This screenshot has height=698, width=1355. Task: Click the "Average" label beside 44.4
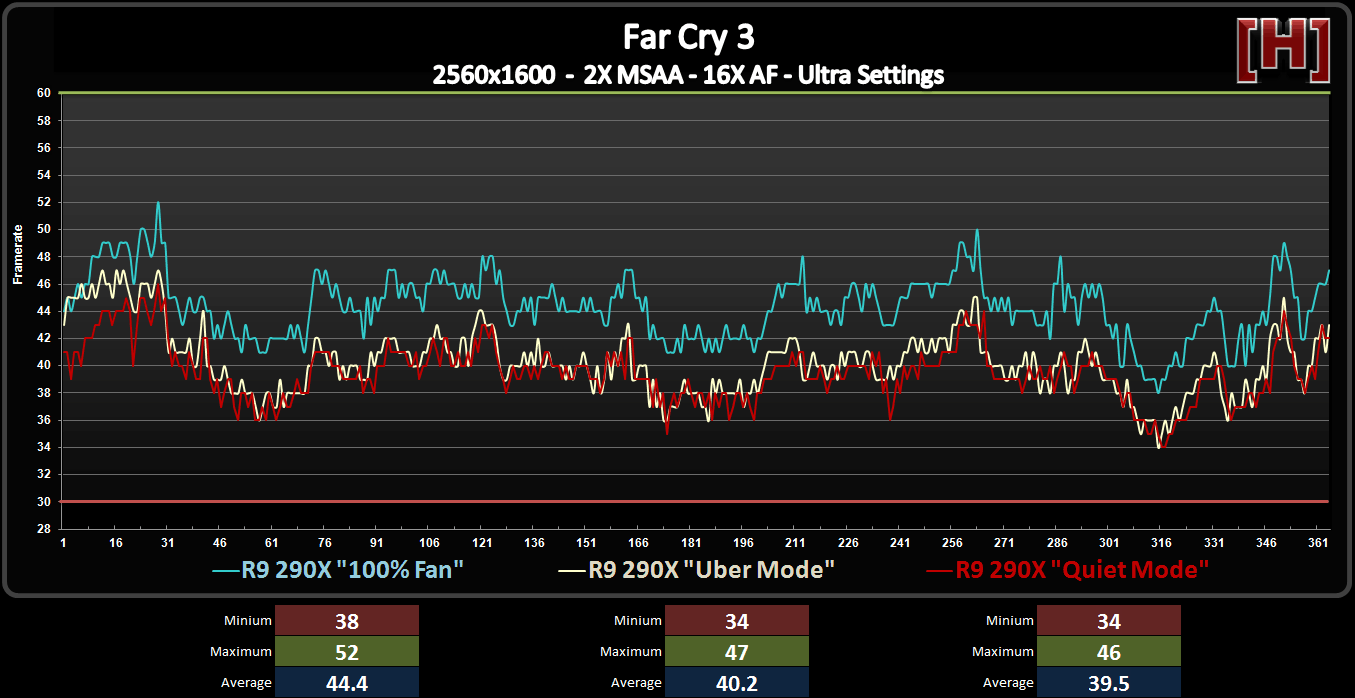(x=246, y=683)
